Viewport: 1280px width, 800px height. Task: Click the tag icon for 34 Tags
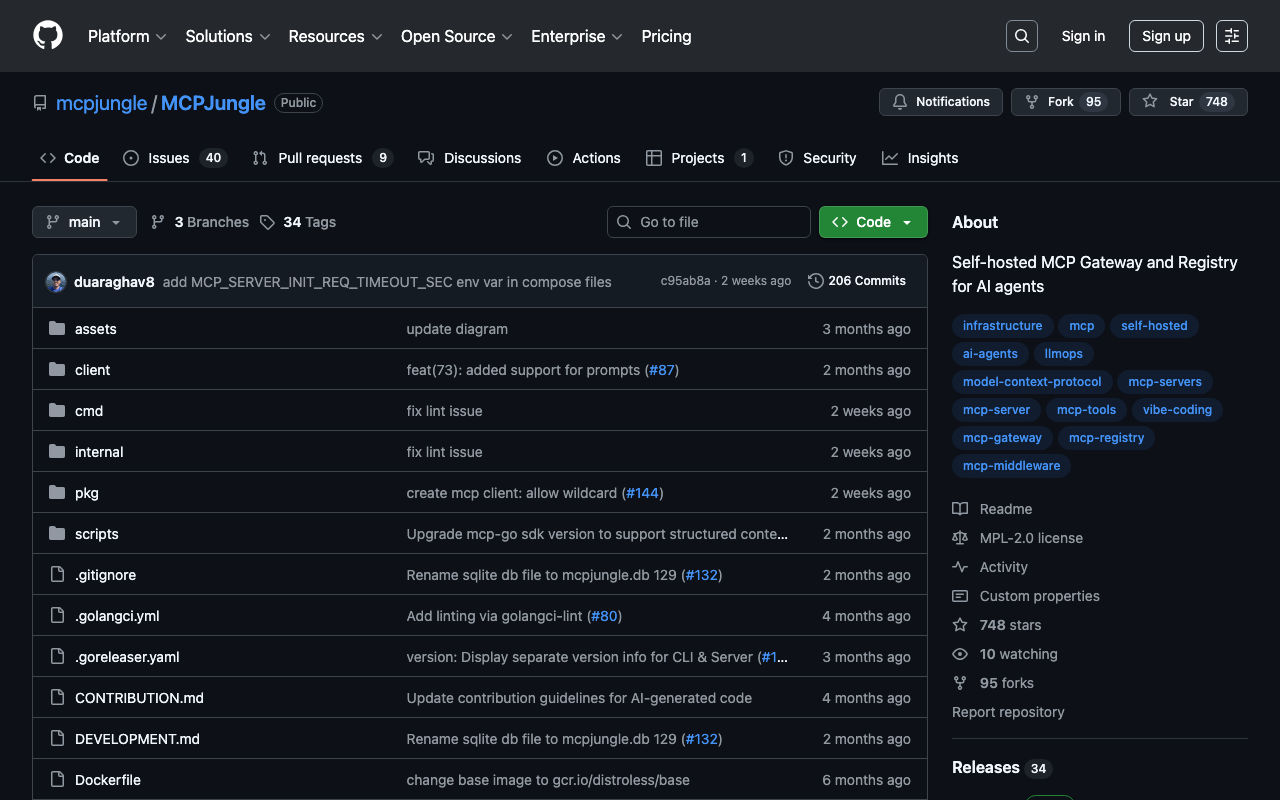tap(267, 222)
